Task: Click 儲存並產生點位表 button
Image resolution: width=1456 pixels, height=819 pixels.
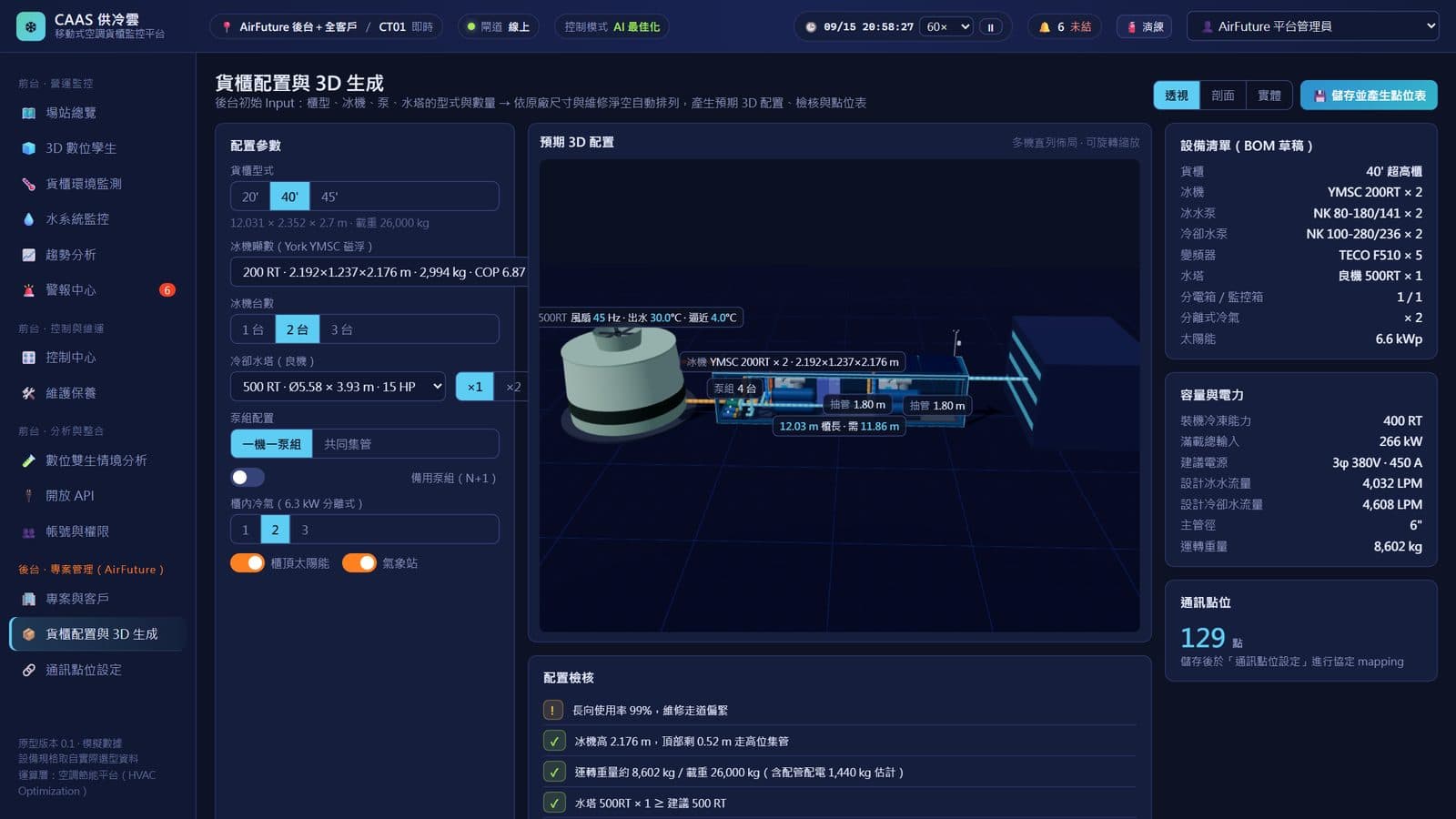Action: point(1369,96)
